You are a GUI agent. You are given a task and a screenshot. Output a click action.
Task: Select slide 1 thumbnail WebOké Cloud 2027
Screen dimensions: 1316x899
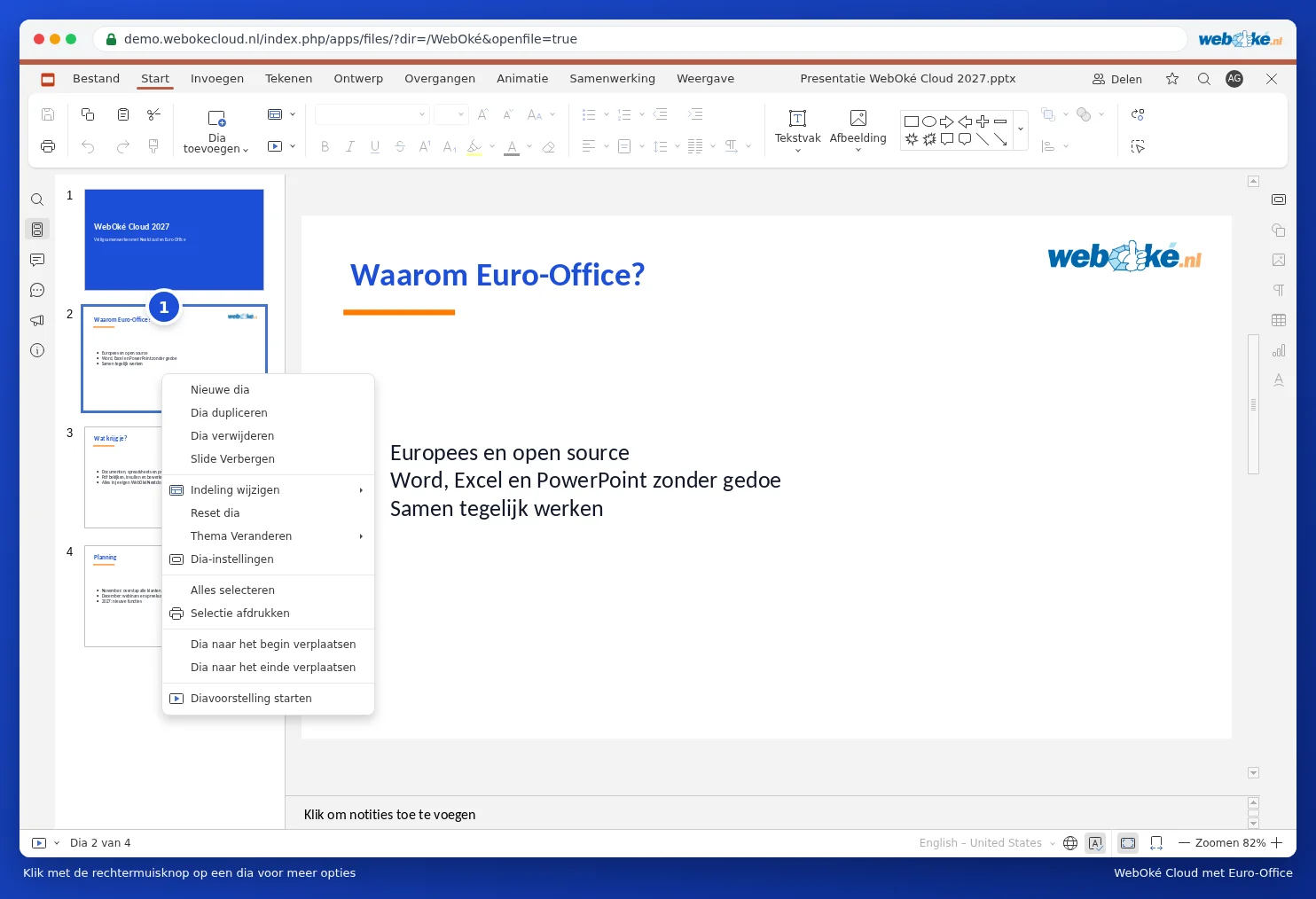click(x=174, y=239)
